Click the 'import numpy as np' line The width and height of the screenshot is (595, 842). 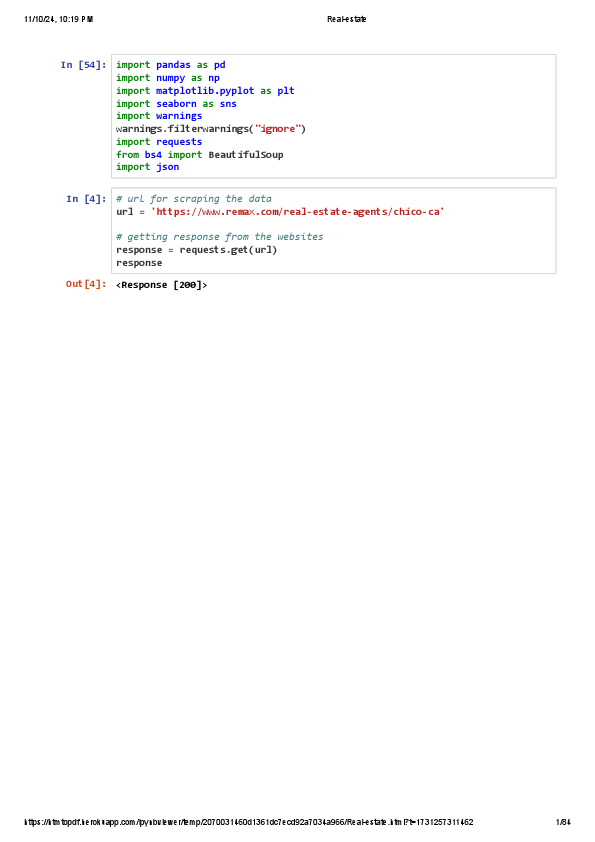coord(168,78)
